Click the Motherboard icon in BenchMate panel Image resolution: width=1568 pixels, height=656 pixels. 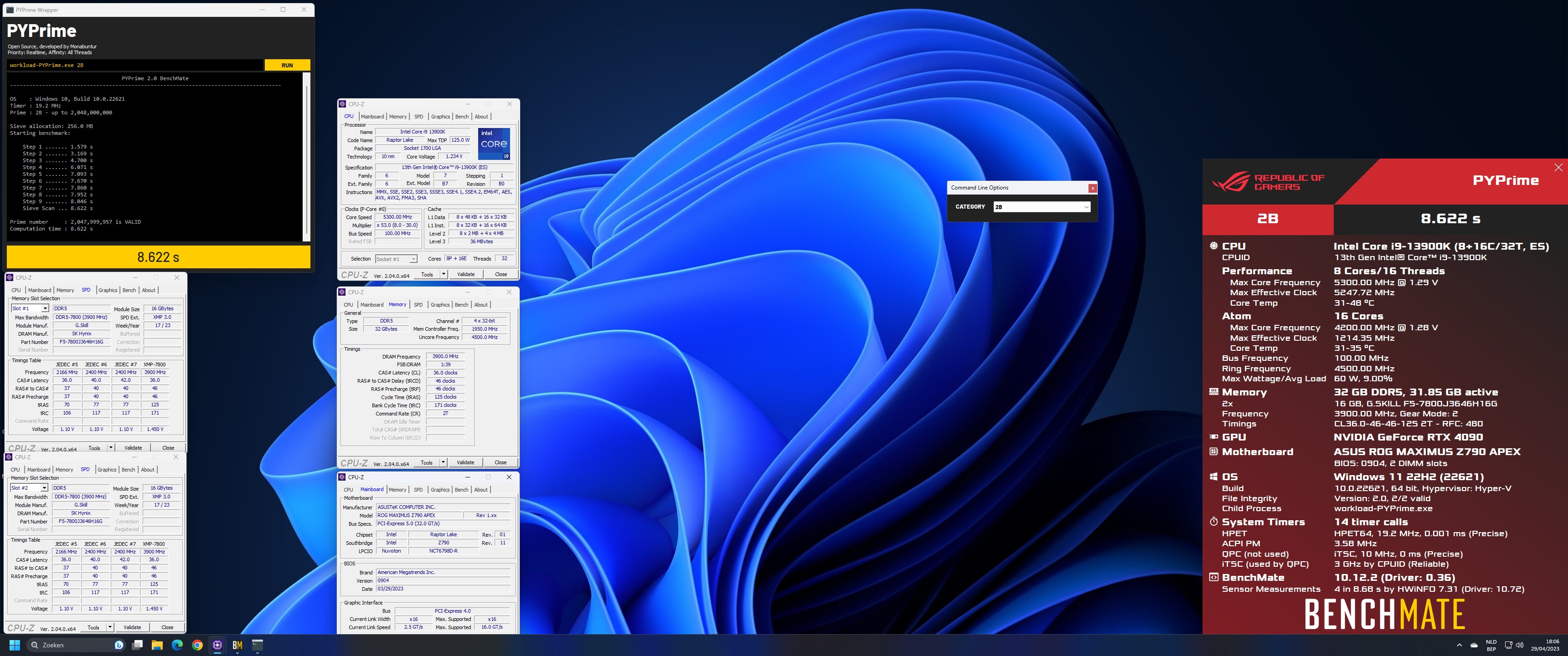(1214, 451)
